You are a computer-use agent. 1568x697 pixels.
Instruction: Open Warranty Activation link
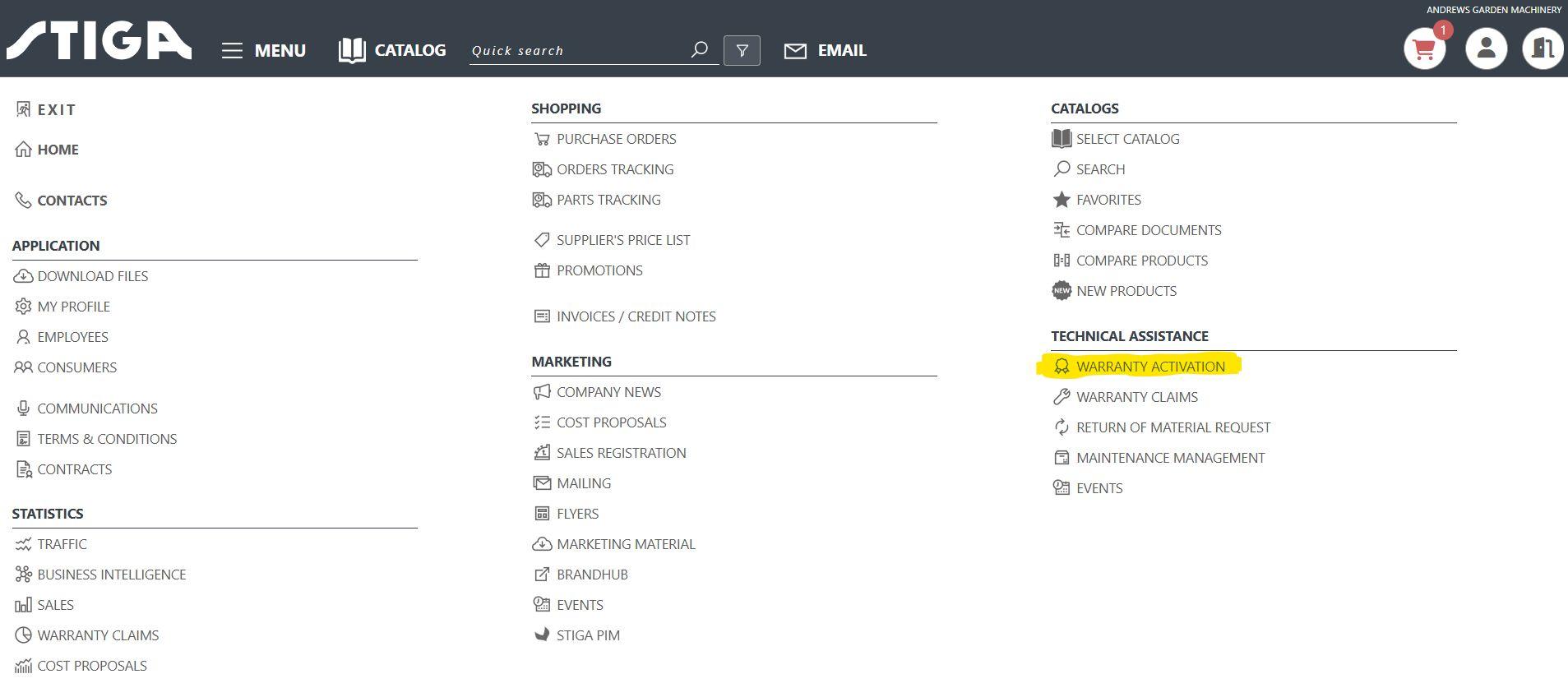pyautogui.click(x=1149, y=367)
